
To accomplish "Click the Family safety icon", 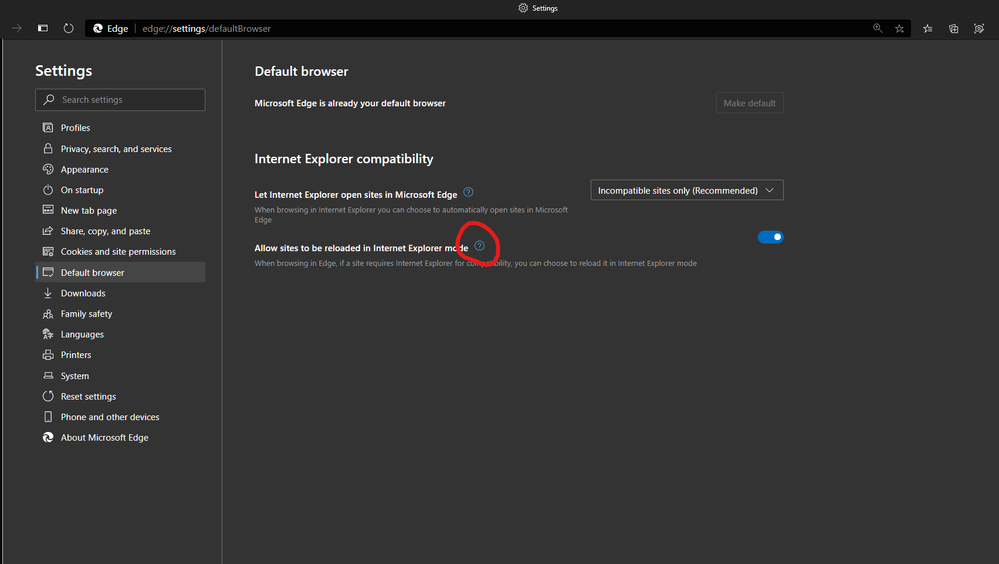I will [48, 314].
